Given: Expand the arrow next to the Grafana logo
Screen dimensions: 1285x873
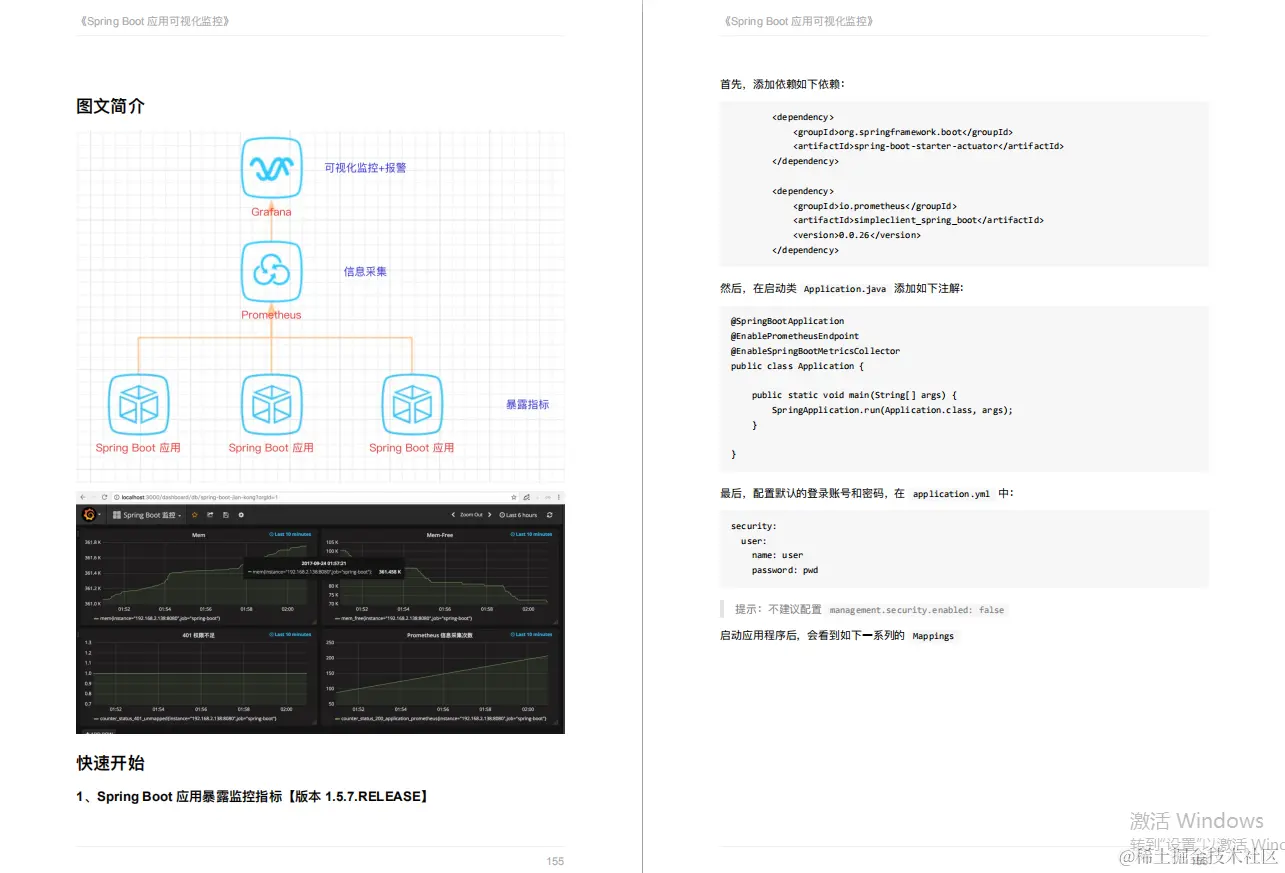Looking at the screenshot, I should [x=100, y=514].
